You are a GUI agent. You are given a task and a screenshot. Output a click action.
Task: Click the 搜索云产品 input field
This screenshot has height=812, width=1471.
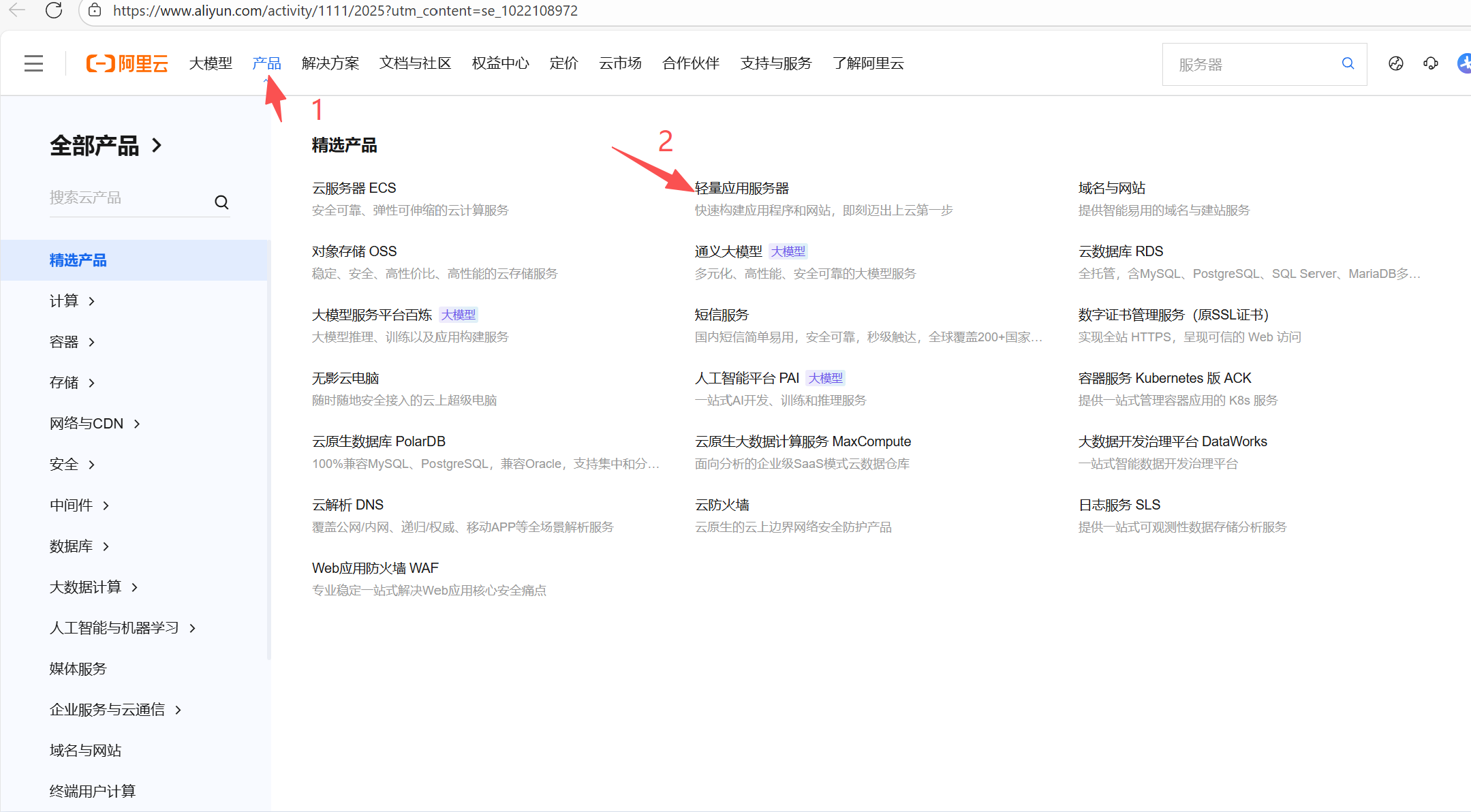click(126, 198)
